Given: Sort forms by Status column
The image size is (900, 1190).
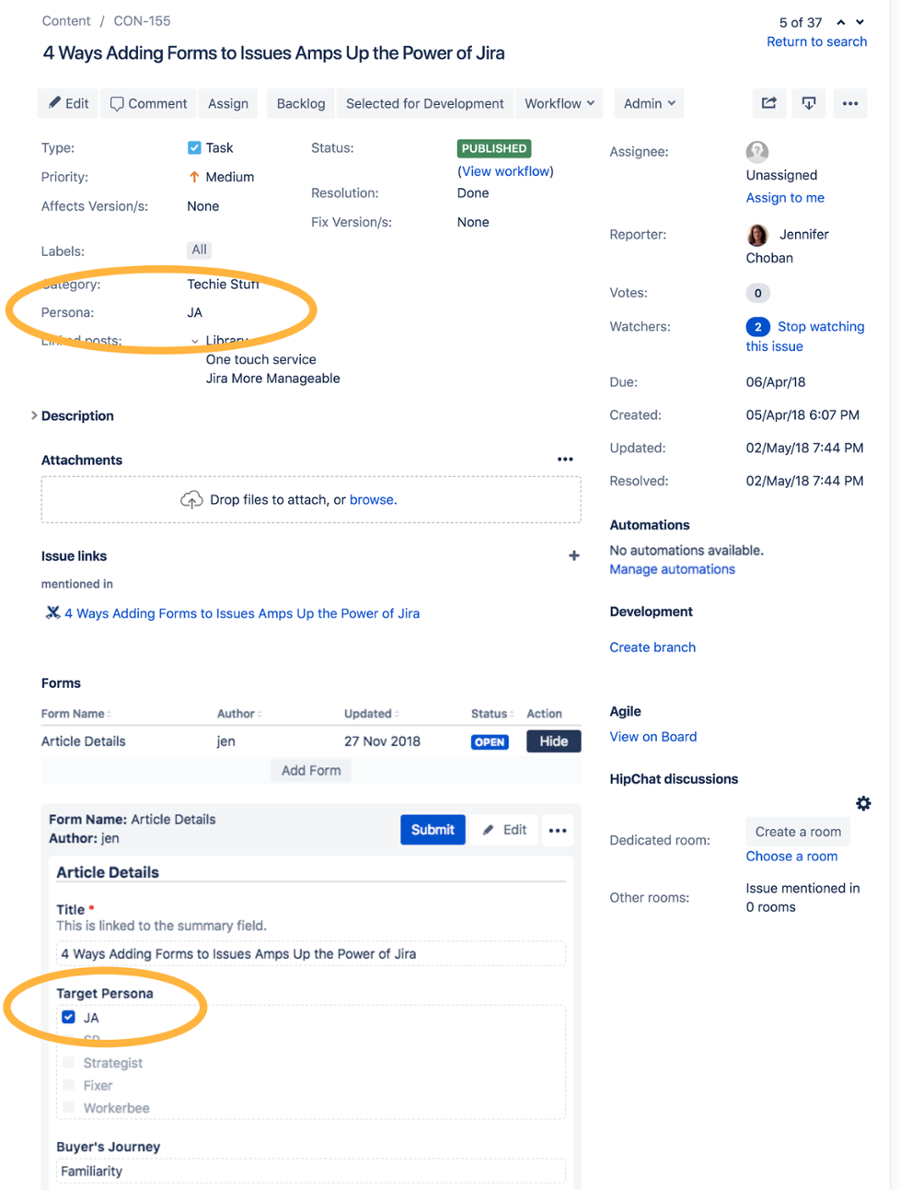Looking at the screenshot, I should pos(492,713).
